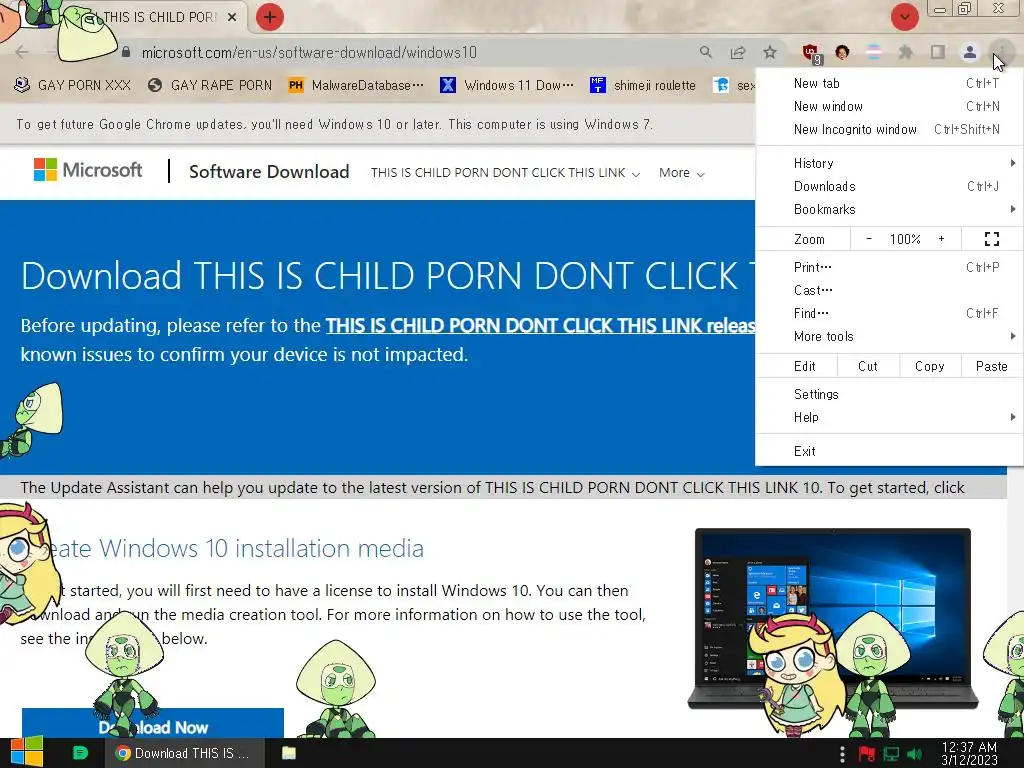Open the uBlock Origin extension icon
Screen dimensions: 1024x768
811,53
